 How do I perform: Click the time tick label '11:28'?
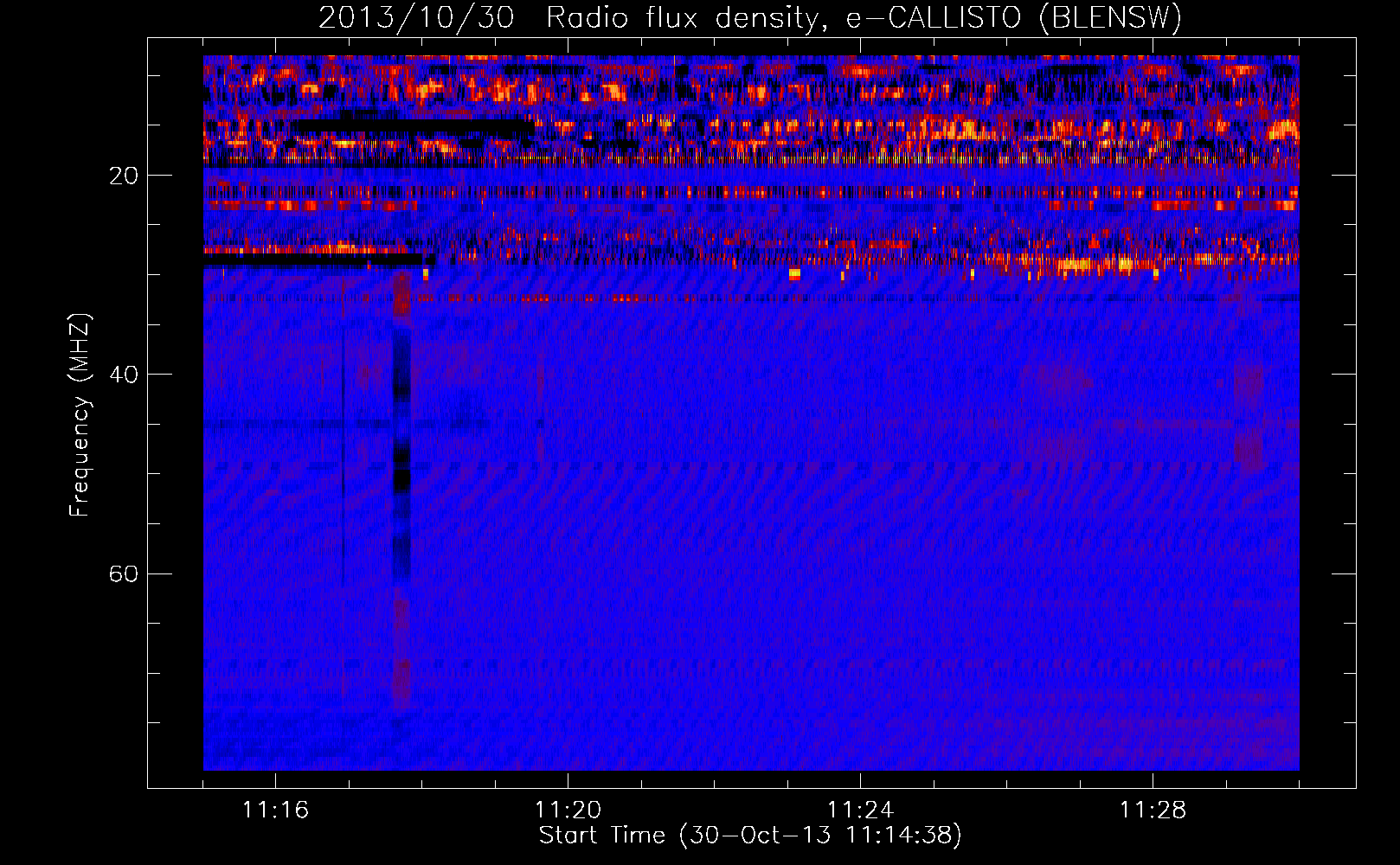point(1153,810)
